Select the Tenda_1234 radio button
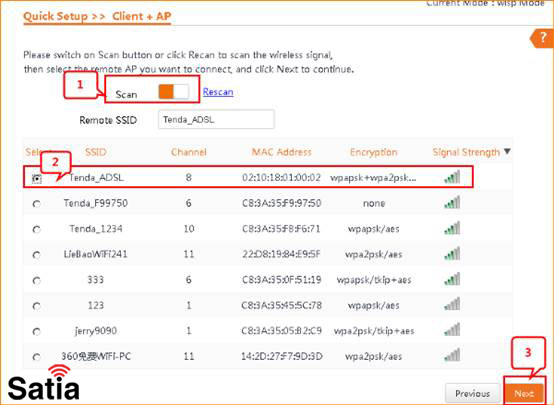The height and width of the screenshot is (405, 554). pyautogui.click(x=36, y=230)
